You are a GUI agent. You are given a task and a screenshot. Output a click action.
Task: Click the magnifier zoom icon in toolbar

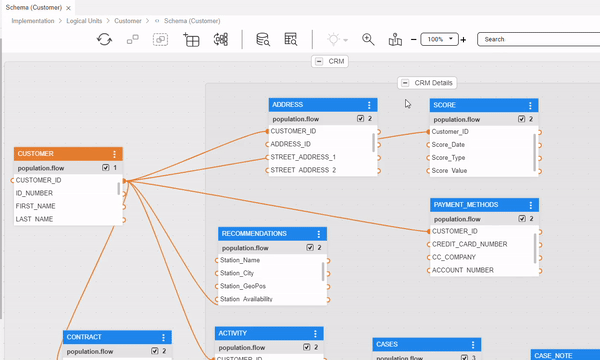click(368, 39)
